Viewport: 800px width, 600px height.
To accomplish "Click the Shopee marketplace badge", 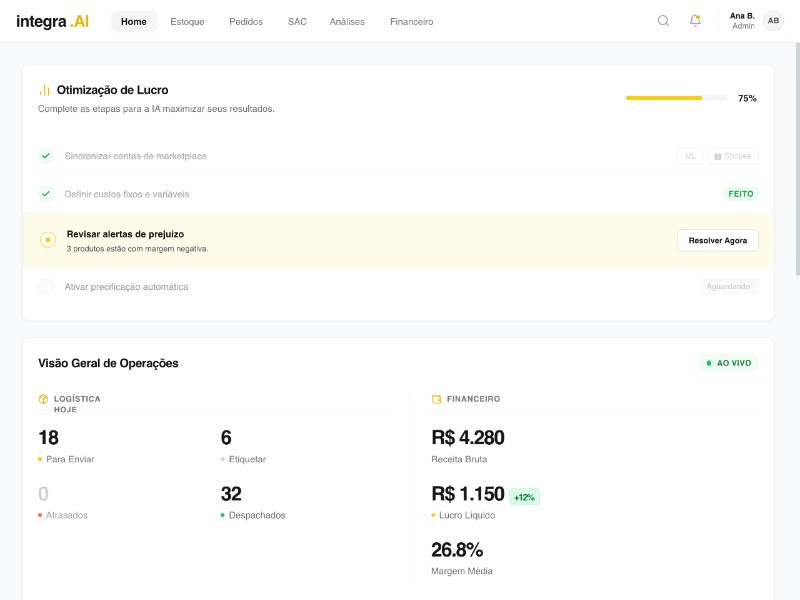I will pyautogui.click(x=733, y=156).
